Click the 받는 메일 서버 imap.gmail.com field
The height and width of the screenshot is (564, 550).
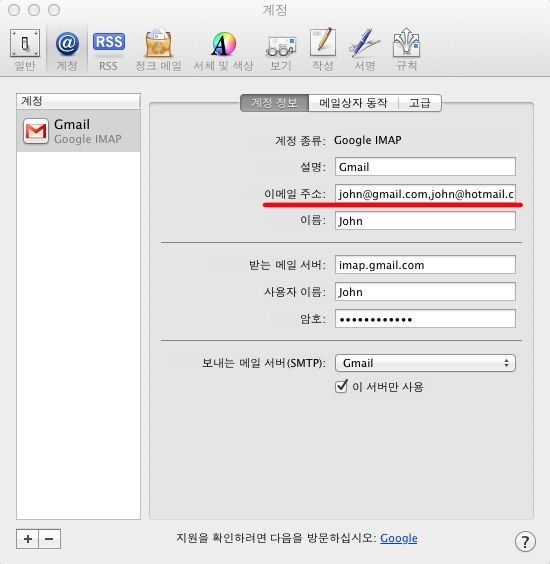point(425,265)
